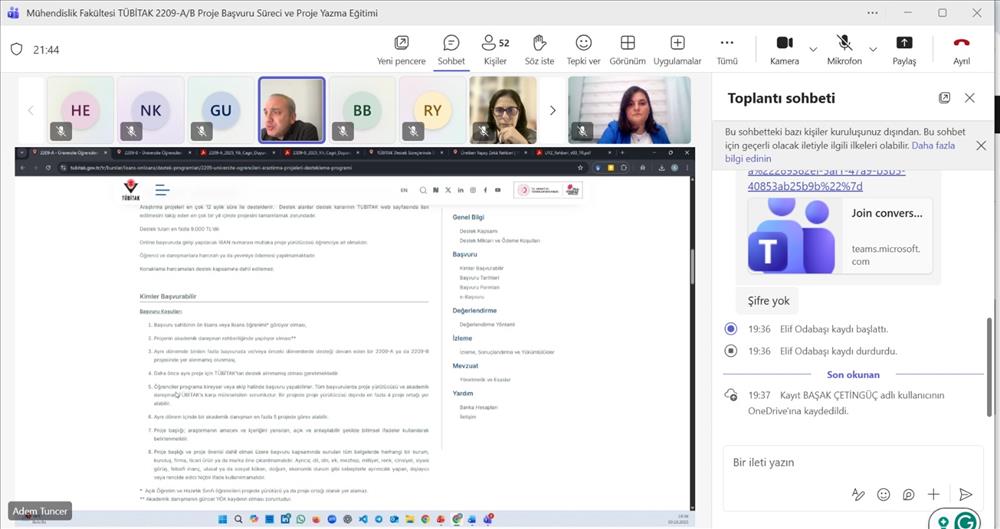Dismiss the chat info banner
The height and width of the screenshot is (529, 1000).
tap(980, 145)
